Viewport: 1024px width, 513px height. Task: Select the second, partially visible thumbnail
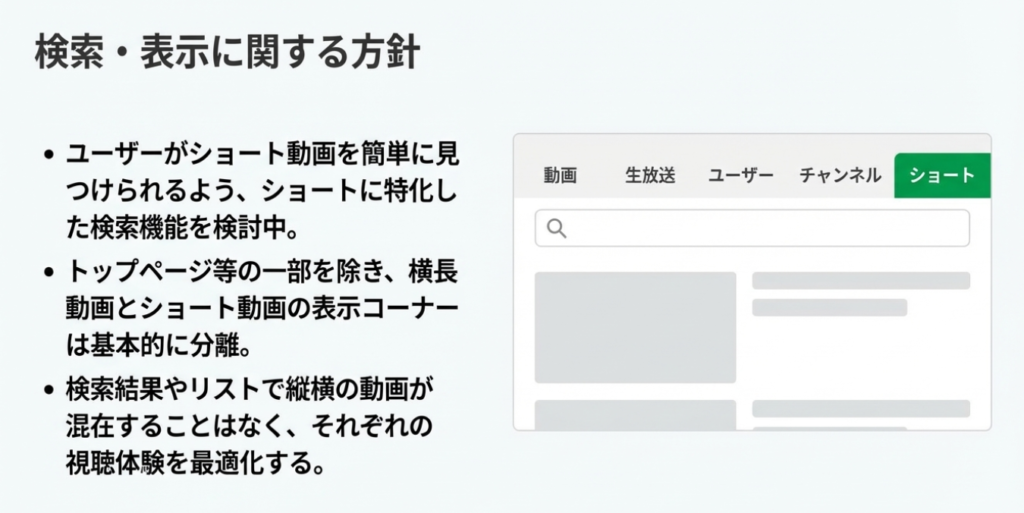(x=635, y=414)
